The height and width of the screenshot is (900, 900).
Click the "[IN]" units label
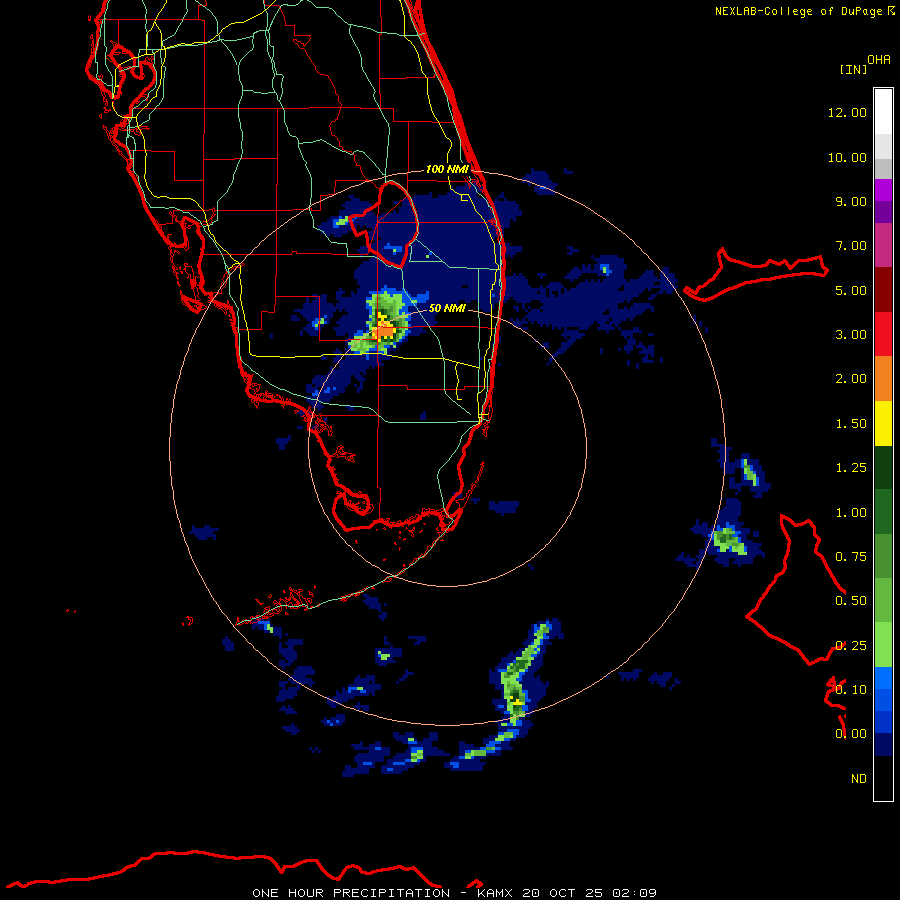853,69
